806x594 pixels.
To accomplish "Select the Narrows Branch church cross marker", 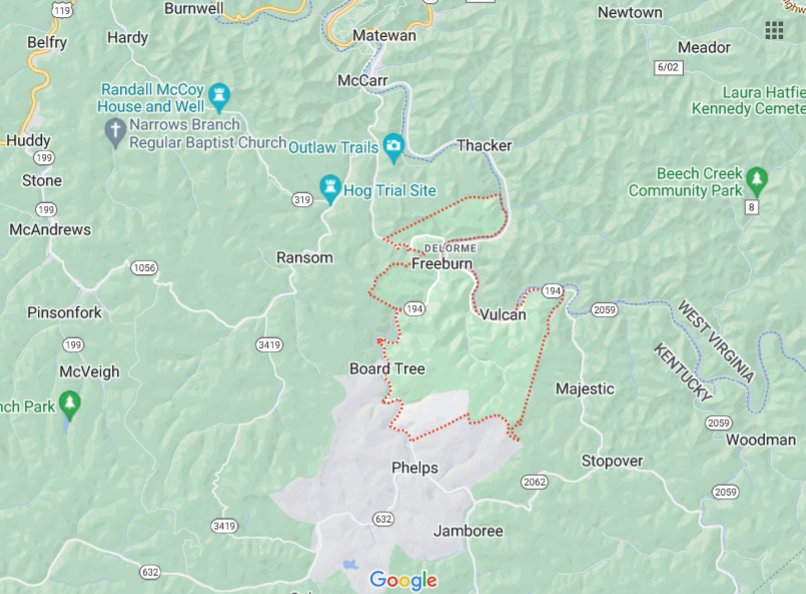I will pyautogui.click(x=115, y=133).
